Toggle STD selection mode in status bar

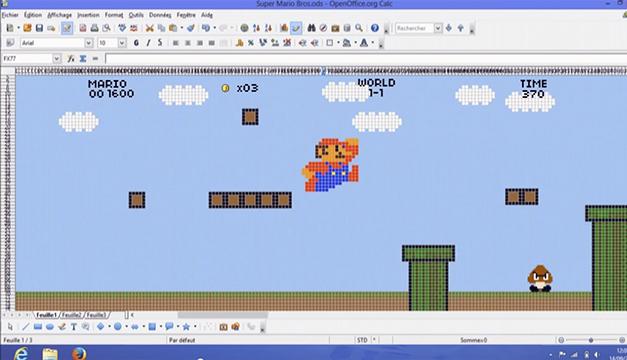[x=362, y=340]
